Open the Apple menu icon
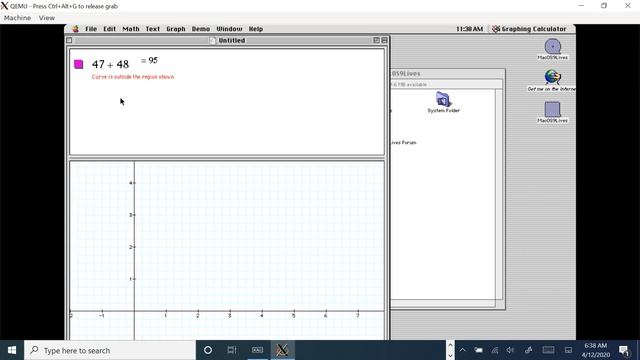Viewport: 640px width, 360px height. [76, 29]
